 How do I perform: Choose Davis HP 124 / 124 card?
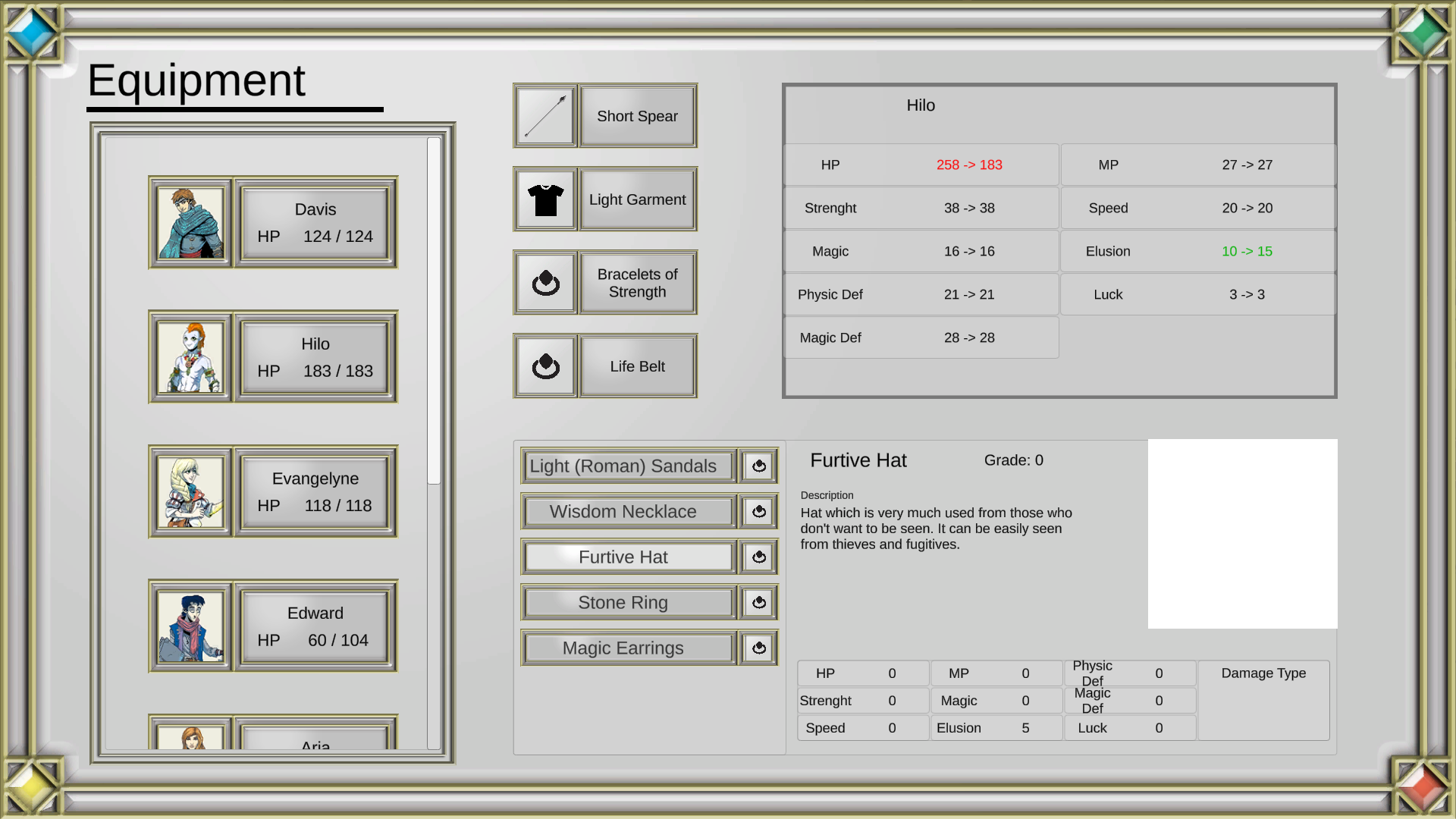(315, 223)
